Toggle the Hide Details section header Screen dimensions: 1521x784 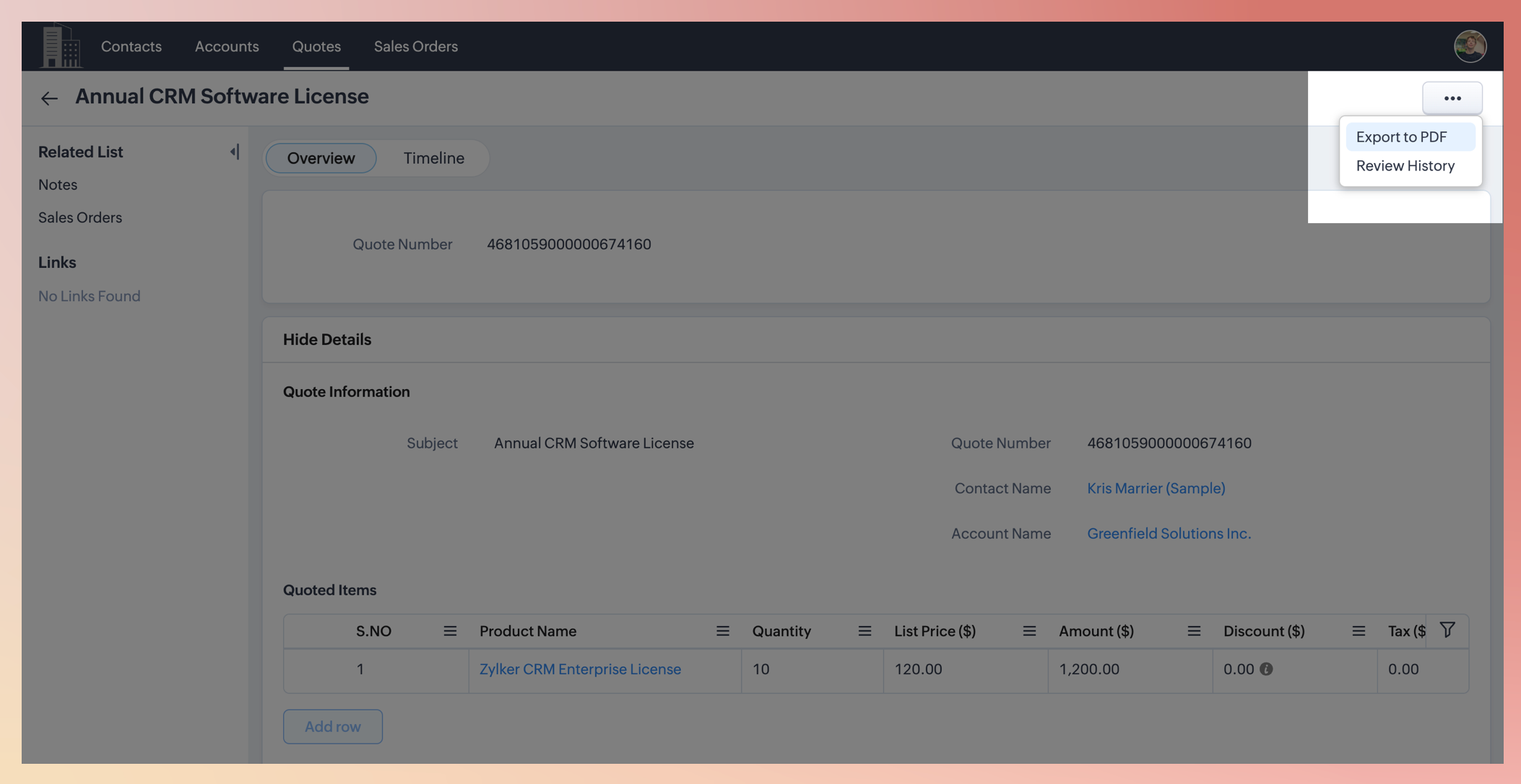pyautogui.click(x=327, y=339)
